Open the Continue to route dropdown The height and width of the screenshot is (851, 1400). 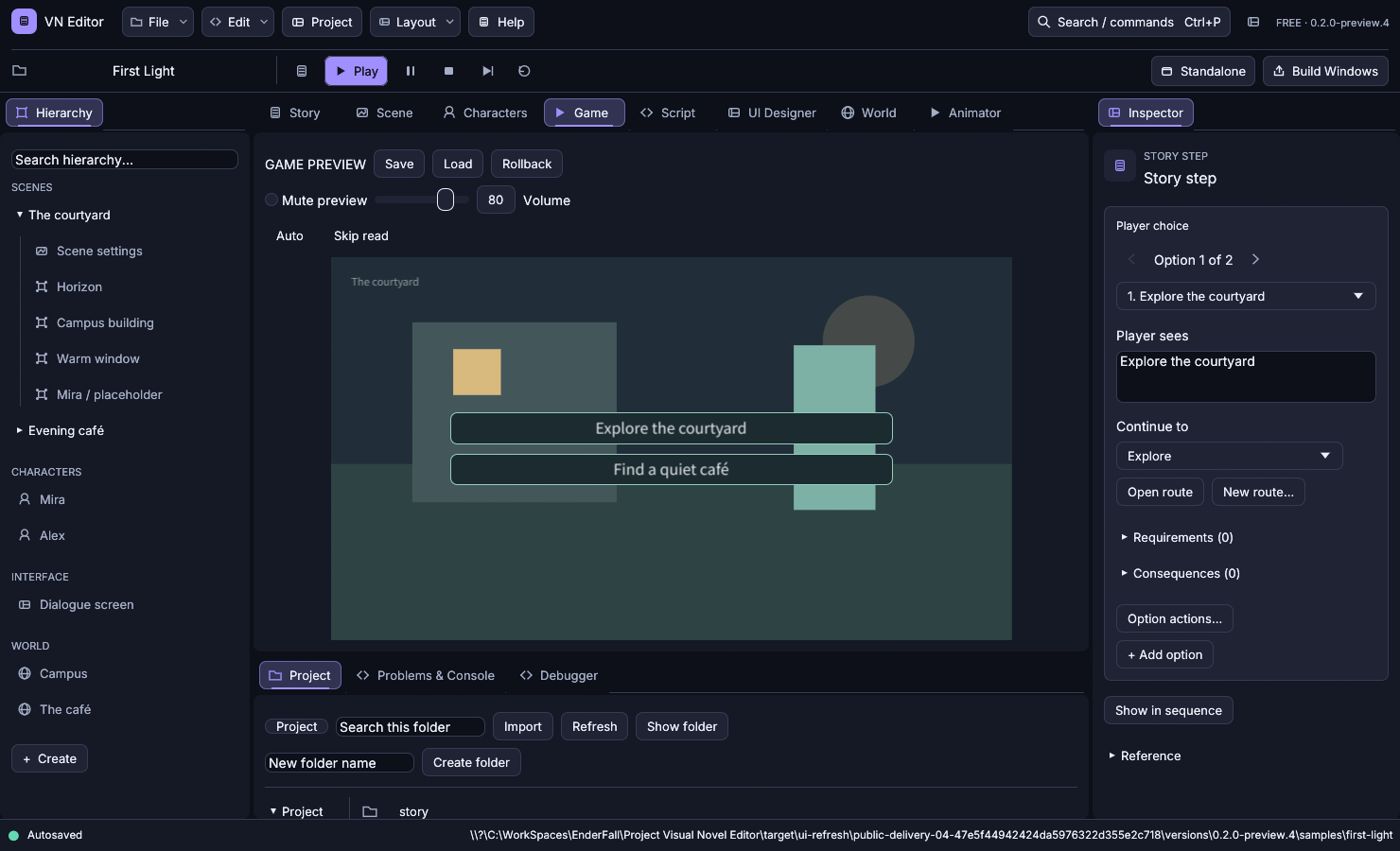point(1230,456)
